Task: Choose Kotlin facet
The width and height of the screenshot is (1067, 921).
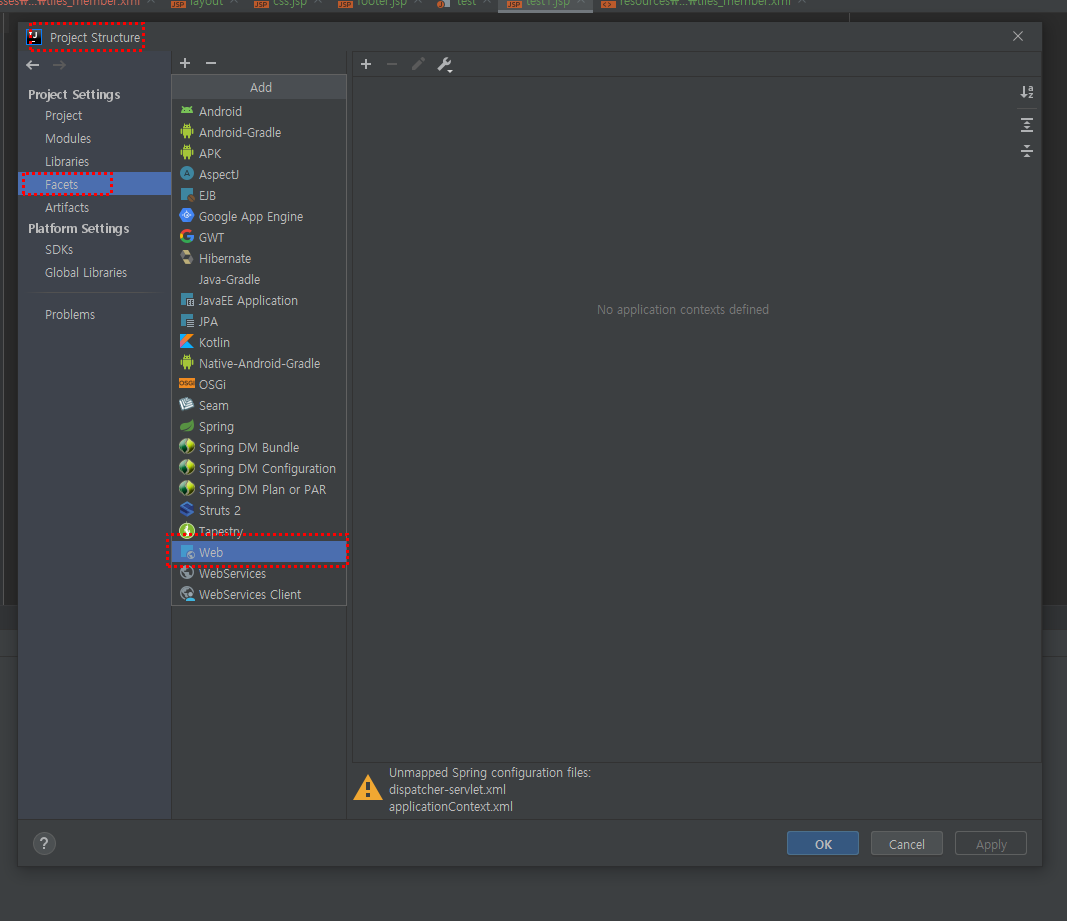Action: [259, 342]
